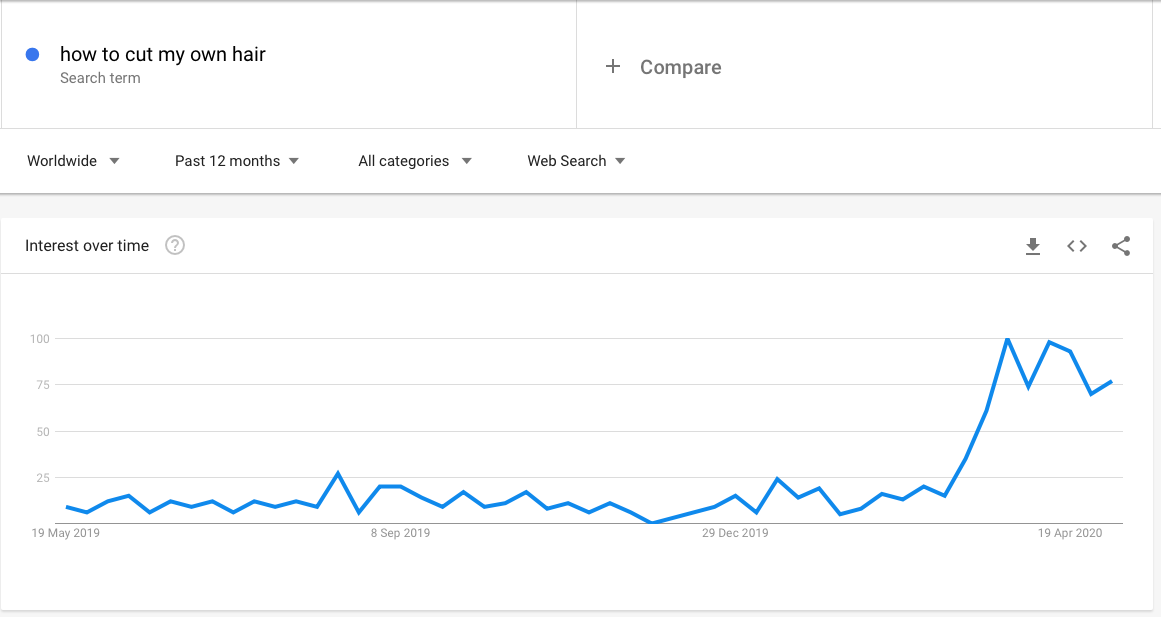Expand the All categories dropdown
Image resolution: width=1161 pixels, height=617 pixels.
pos(415,161)
